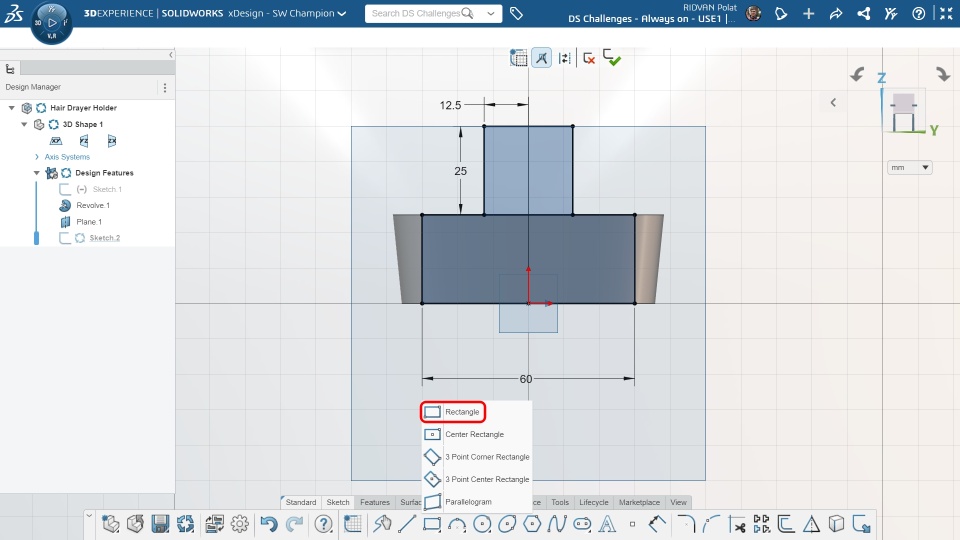Collapse the Design Features node

click(x=37, y=173)
